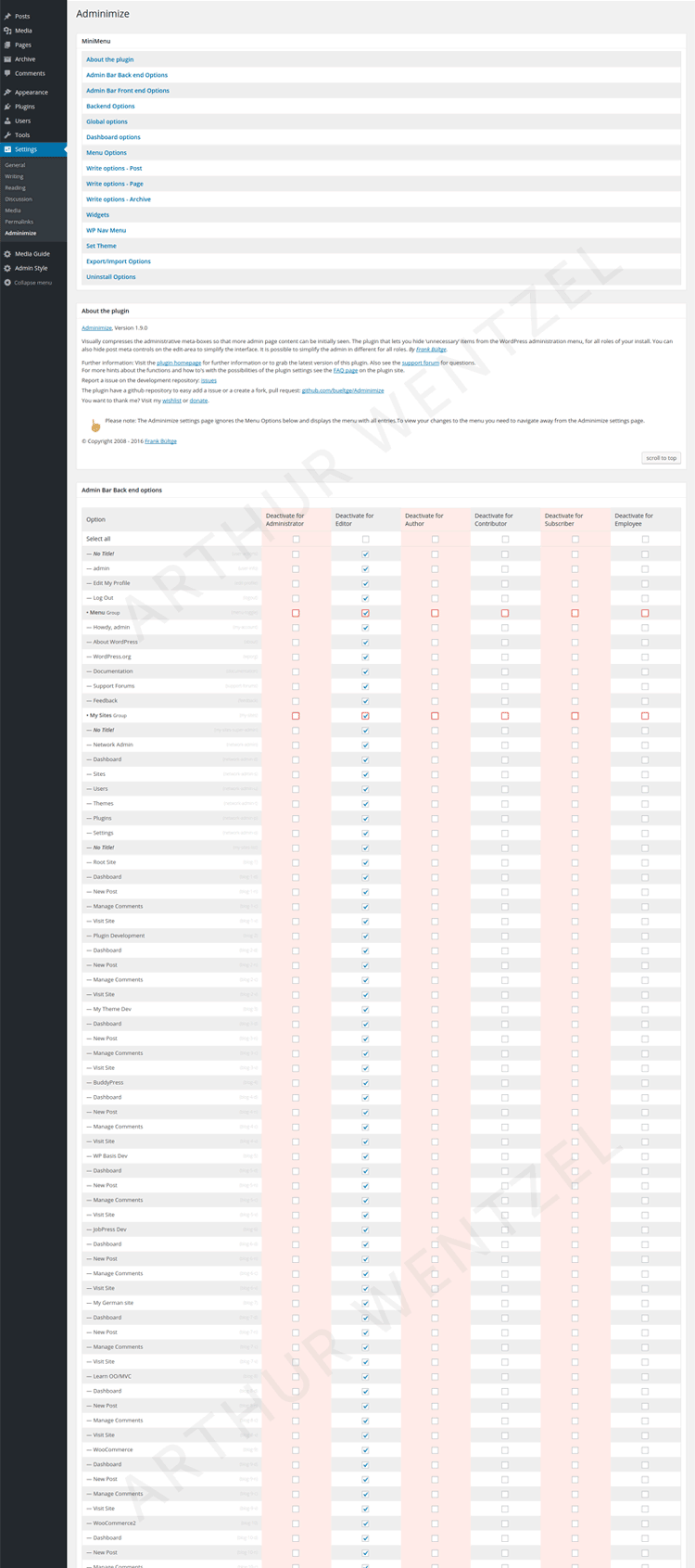The width and height of the screenshot is (695, 1568).
Task: Click the Plugins plug icon in the sidebar
Action: 7,107
